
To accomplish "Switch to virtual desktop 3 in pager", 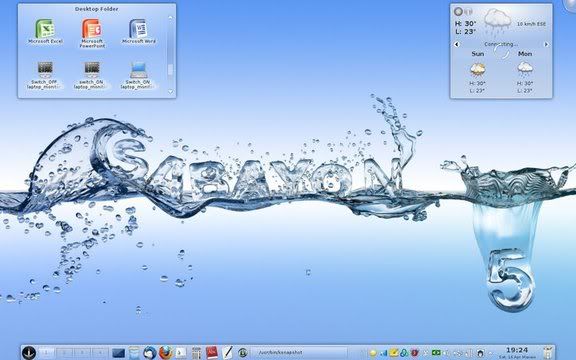I will coord(82,353).
